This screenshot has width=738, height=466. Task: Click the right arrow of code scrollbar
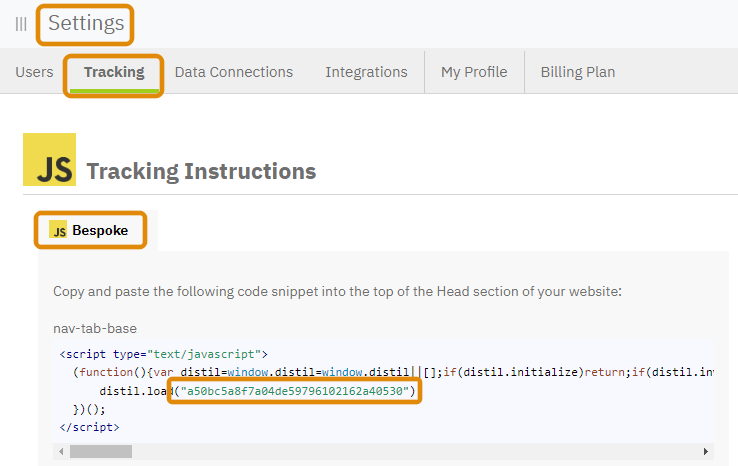pos(706,451)
